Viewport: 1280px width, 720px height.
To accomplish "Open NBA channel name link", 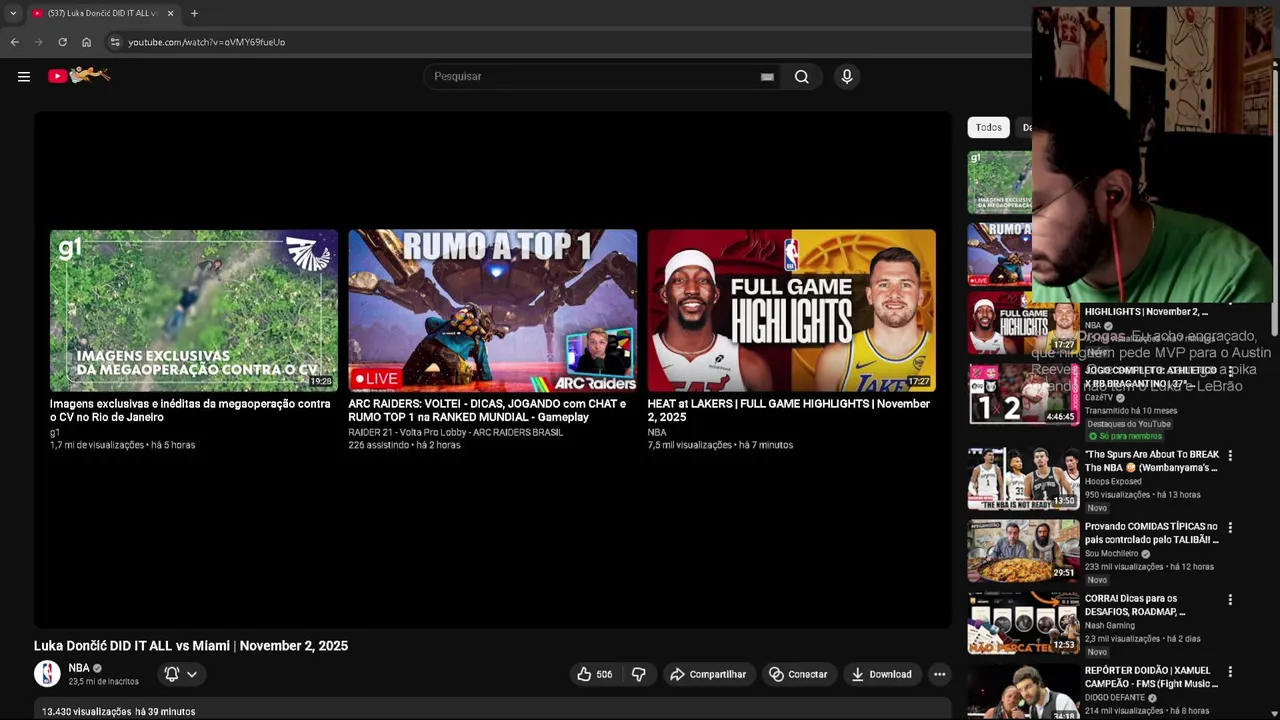I will pyautogui.click(x=79, y=668).
